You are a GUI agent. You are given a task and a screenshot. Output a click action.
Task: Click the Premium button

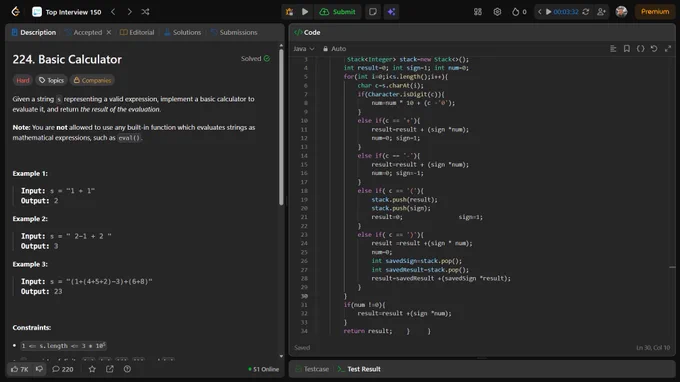point(655,12)
